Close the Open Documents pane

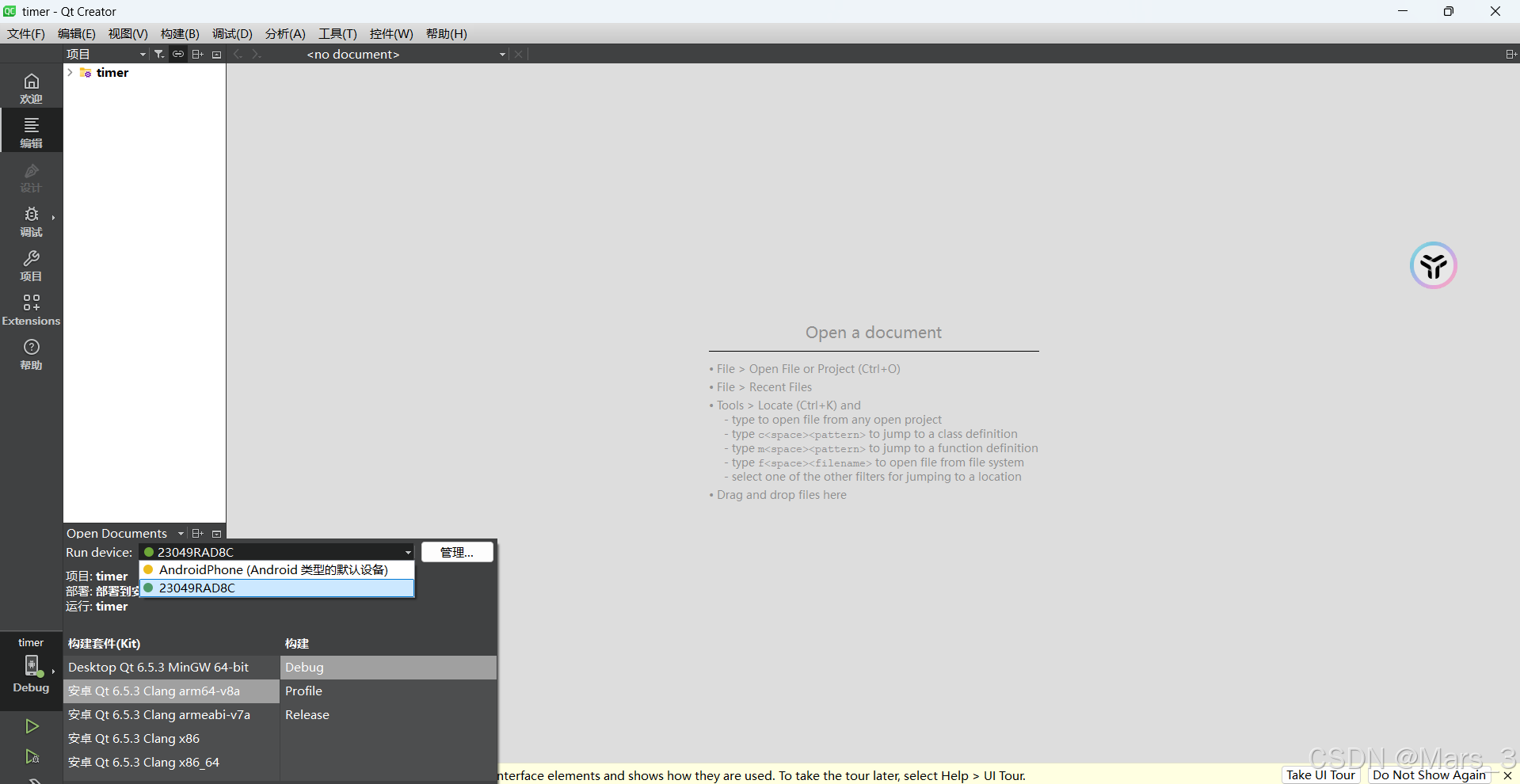pyautogui.click(x=217, y=533)
